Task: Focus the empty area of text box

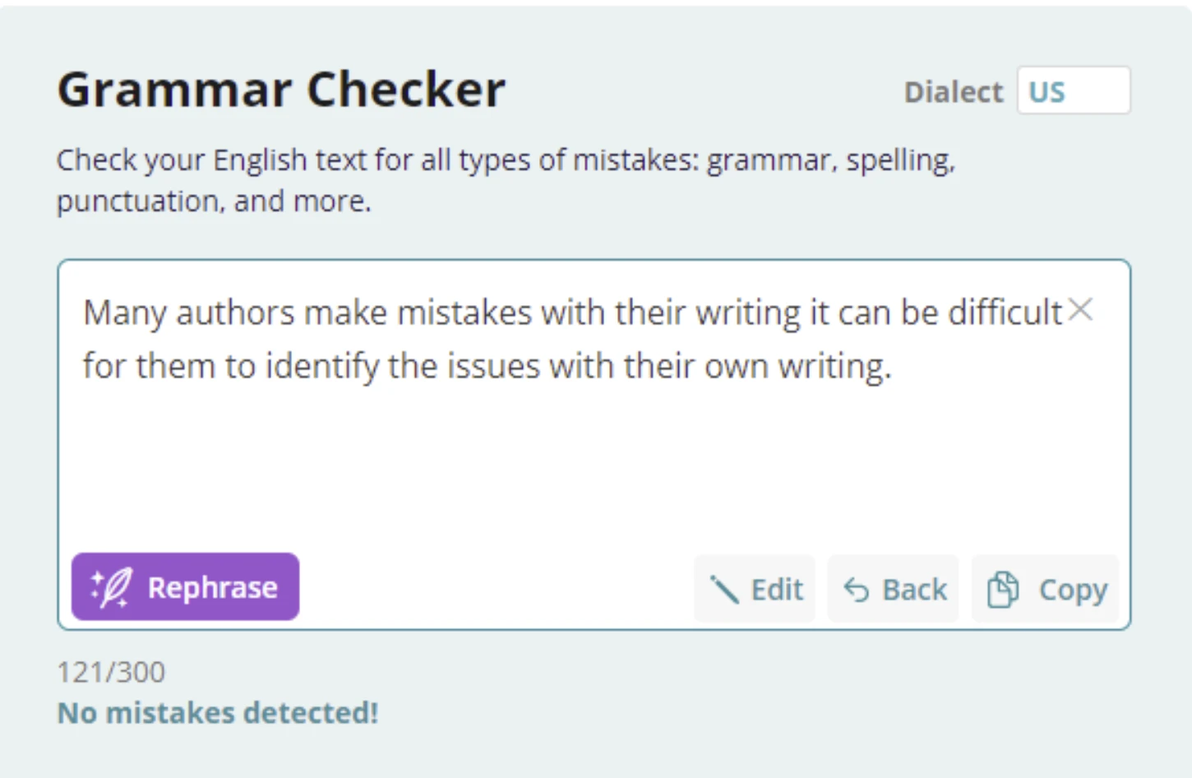Action: 593,464
